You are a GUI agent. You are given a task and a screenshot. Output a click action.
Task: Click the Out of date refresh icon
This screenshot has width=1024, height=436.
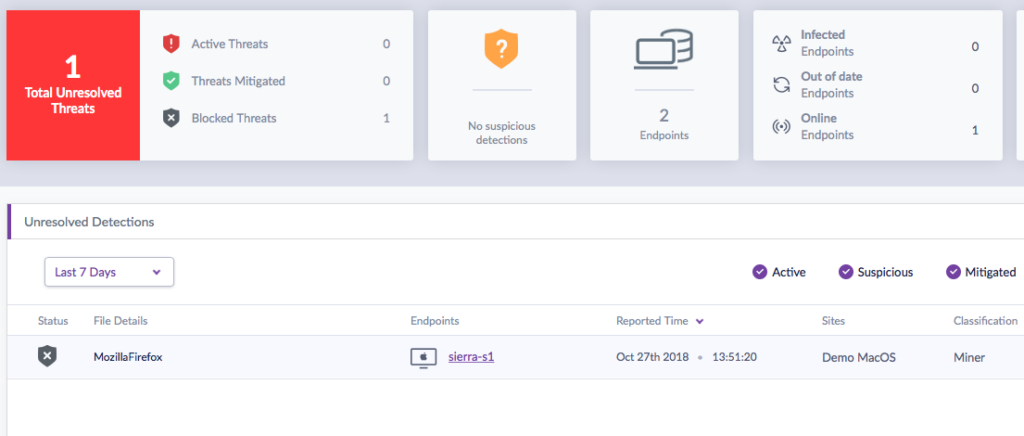(781, 85)
